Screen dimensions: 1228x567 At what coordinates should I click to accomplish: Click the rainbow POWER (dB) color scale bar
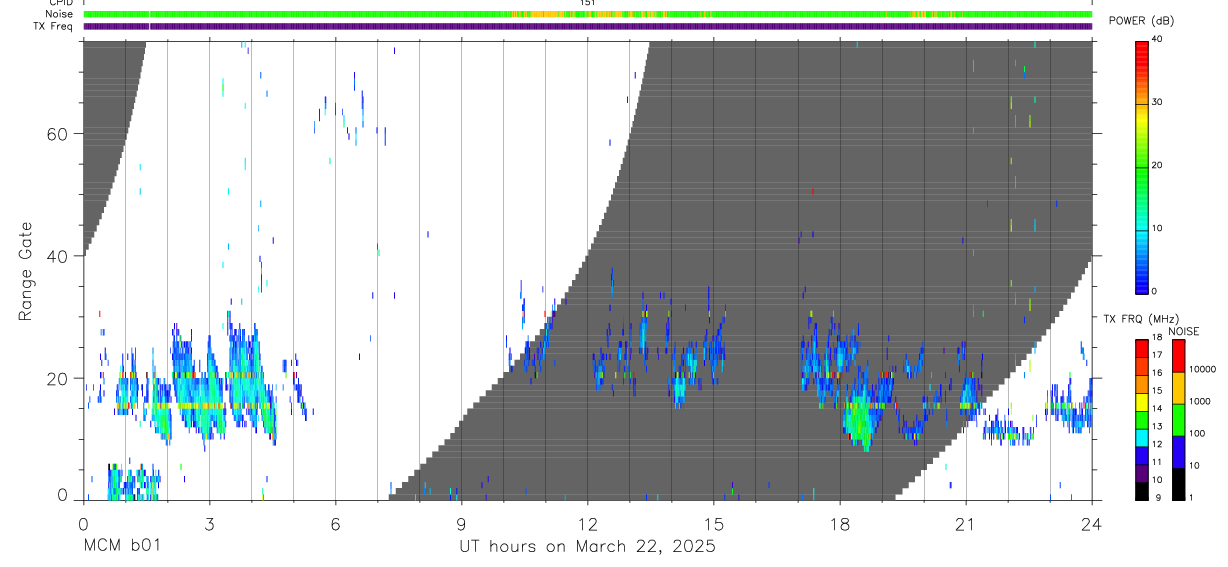tap(1141, 166)
